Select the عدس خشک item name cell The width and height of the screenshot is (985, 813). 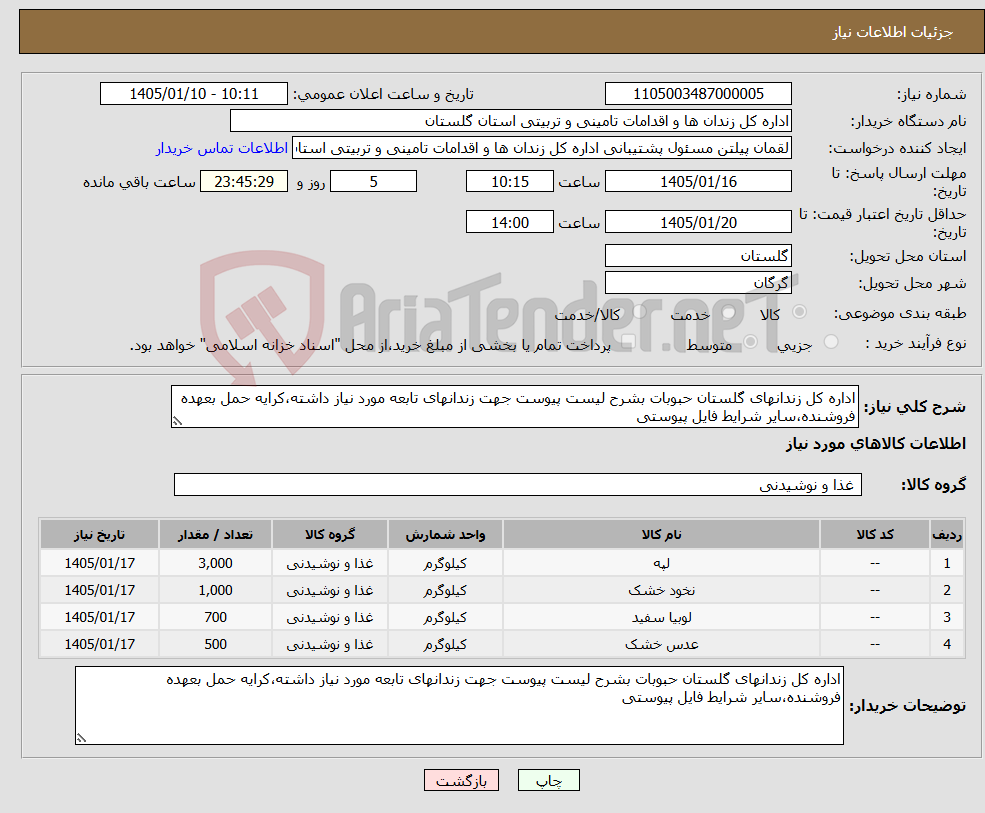(x=661, y=644)
